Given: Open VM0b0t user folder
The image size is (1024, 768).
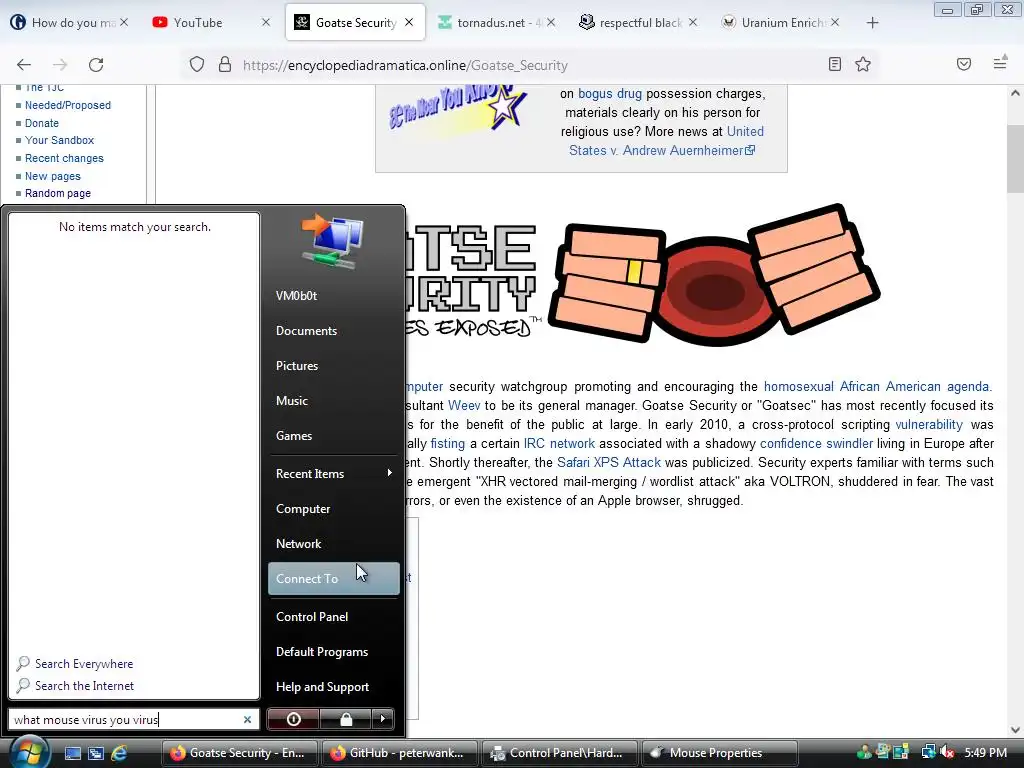Looking at the screenshot, I should (296, 296).
